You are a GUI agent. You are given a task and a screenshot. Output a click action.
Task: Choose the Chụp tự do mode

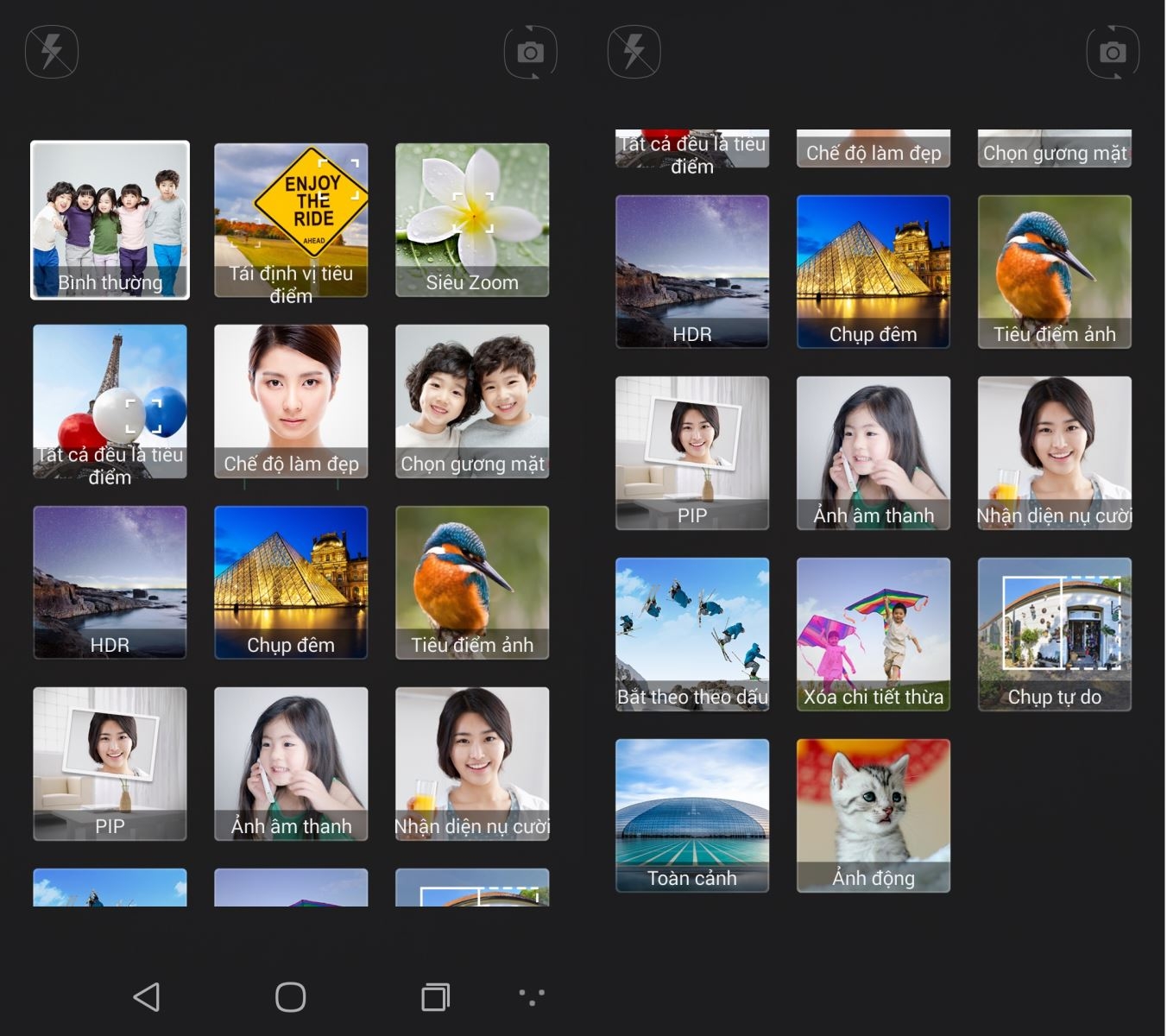pos(1055,635)
